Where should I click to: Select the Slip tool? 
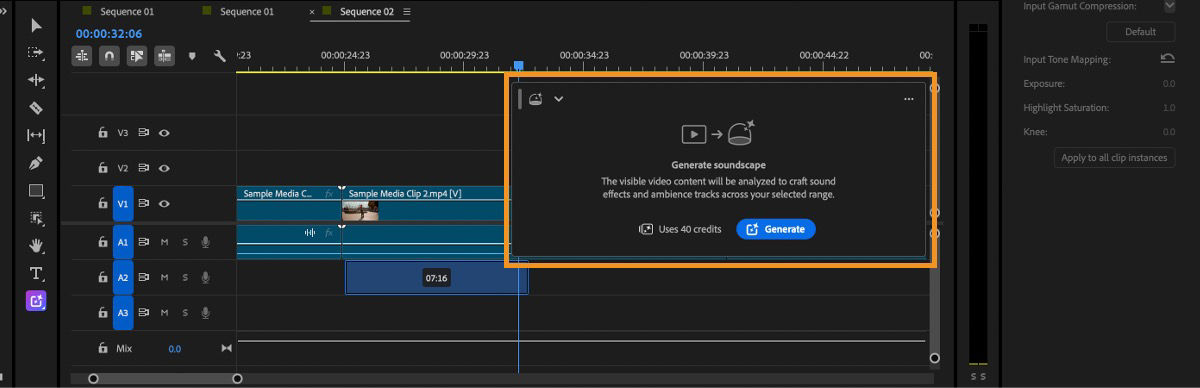[x=36, y=135]
